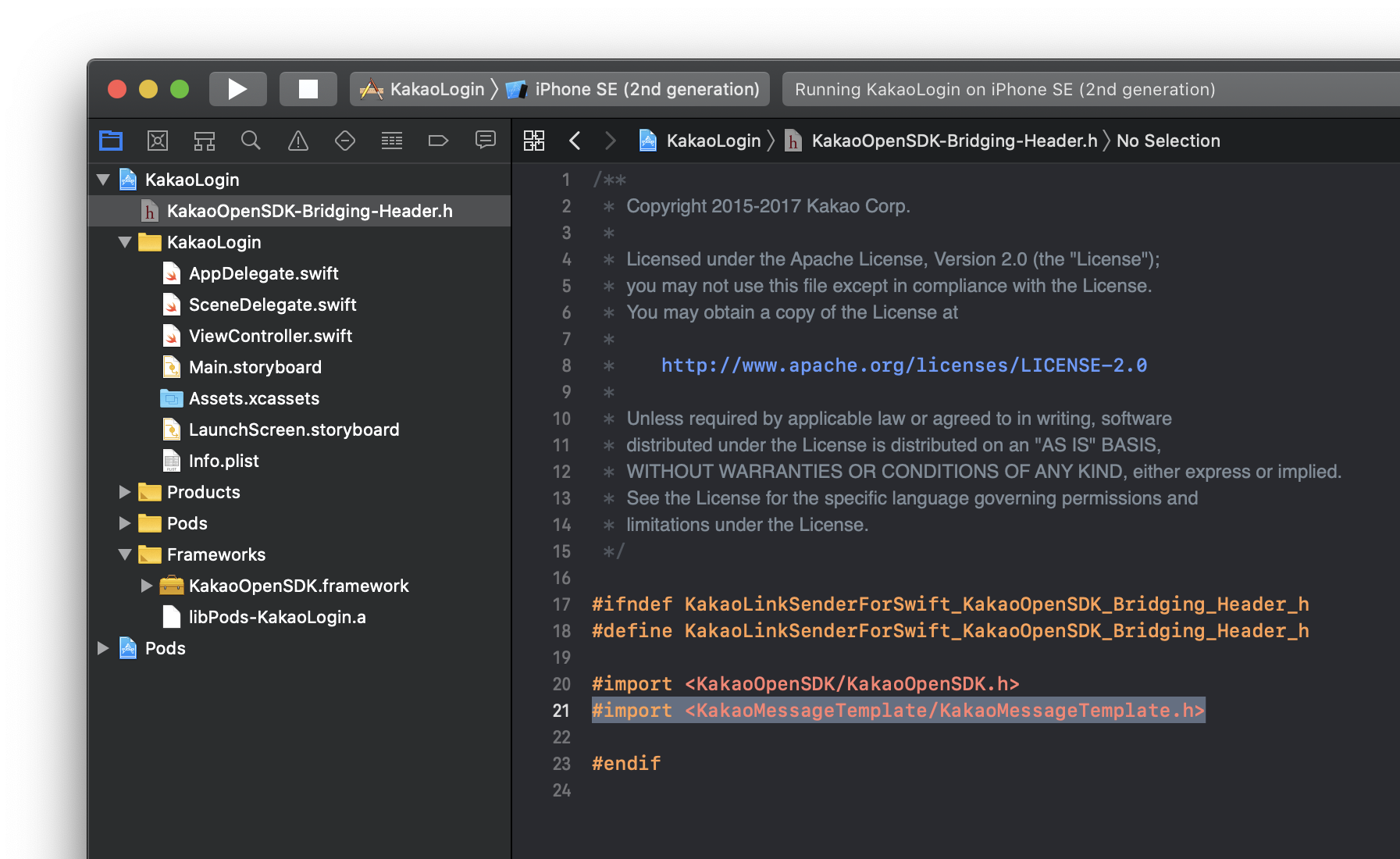Expand the Pods project at the bottom

pyautogui.click(x=103, y=648)
